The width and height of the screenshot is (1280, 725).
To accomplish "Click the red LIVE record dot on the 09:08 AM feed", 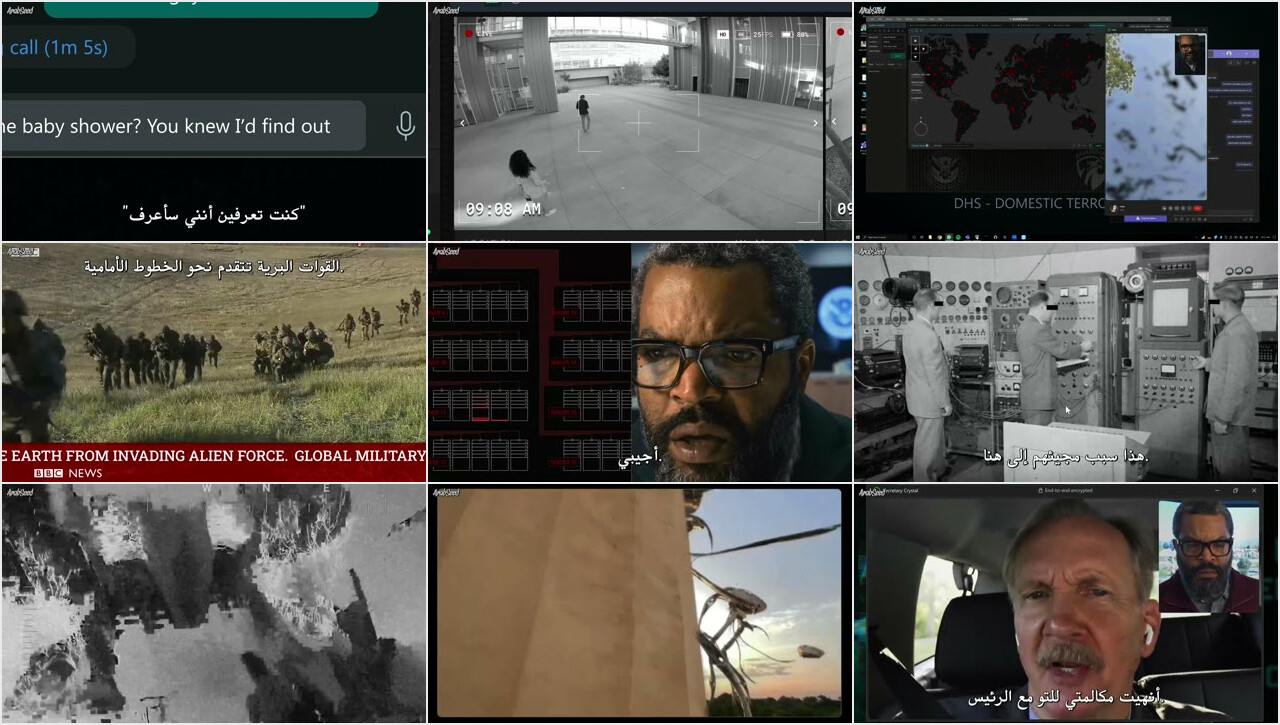I will tap(469, 33).
